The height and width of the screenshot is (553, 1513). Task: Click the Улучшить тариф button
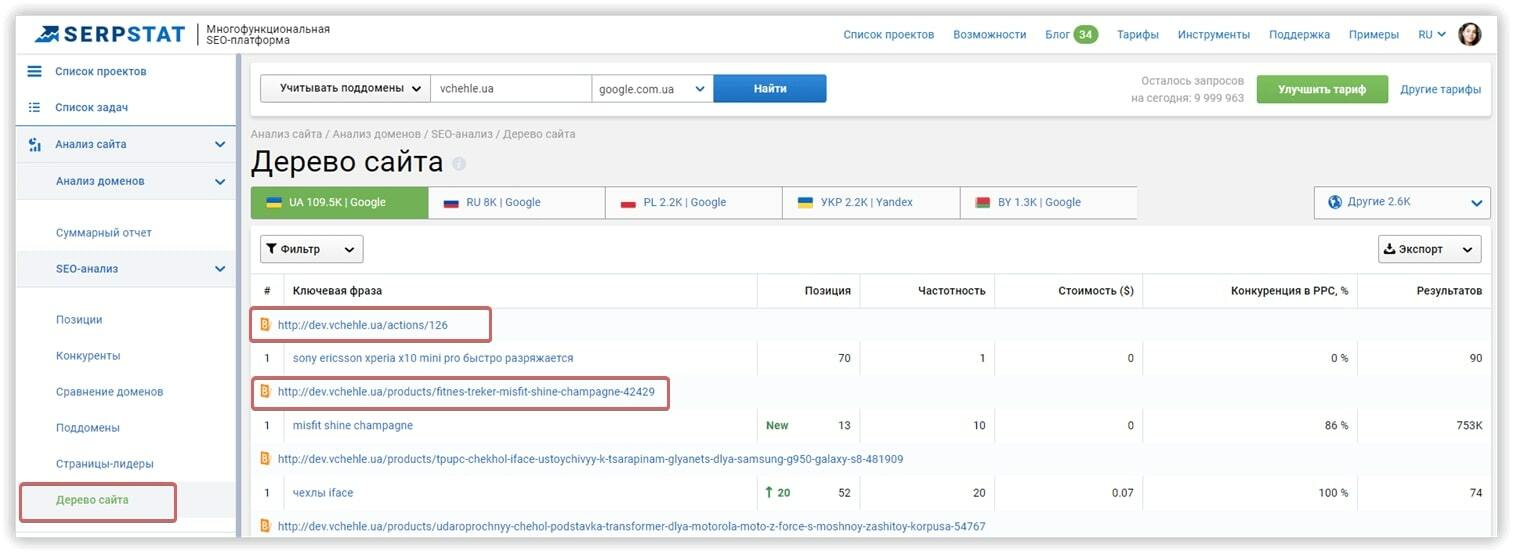[x=1322, y=89]
